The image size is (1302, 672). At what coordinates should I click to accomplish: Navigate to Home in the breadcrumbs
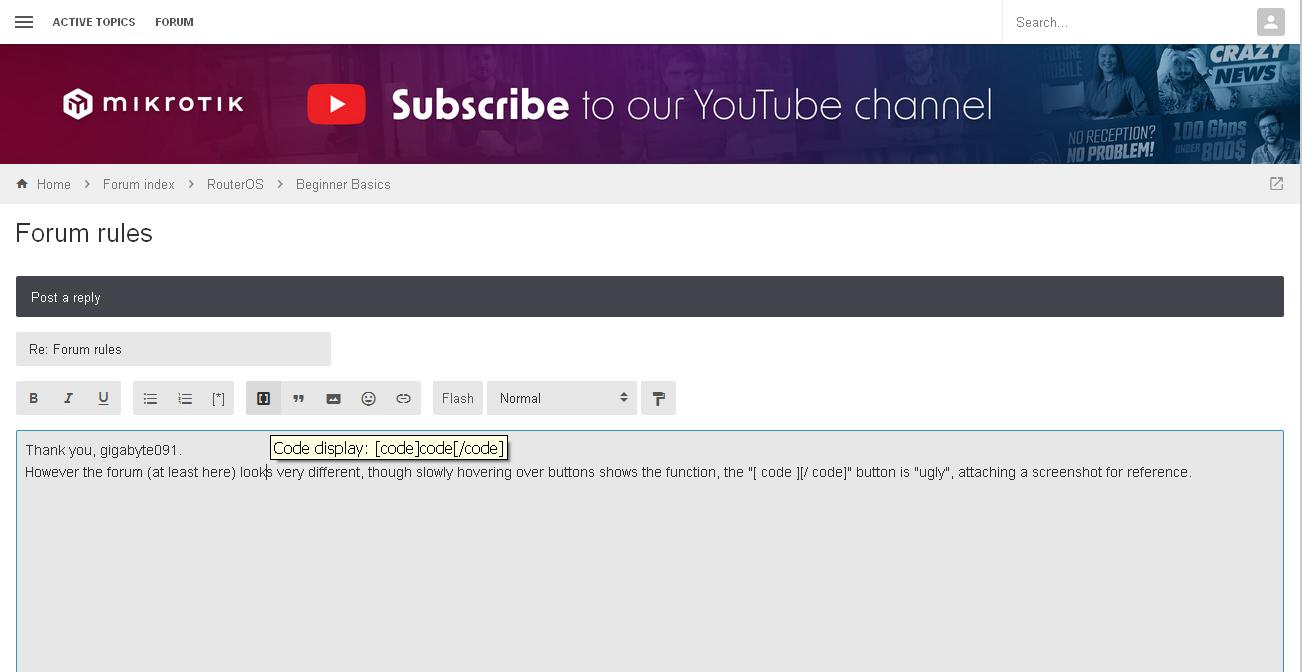pos(54,184)
